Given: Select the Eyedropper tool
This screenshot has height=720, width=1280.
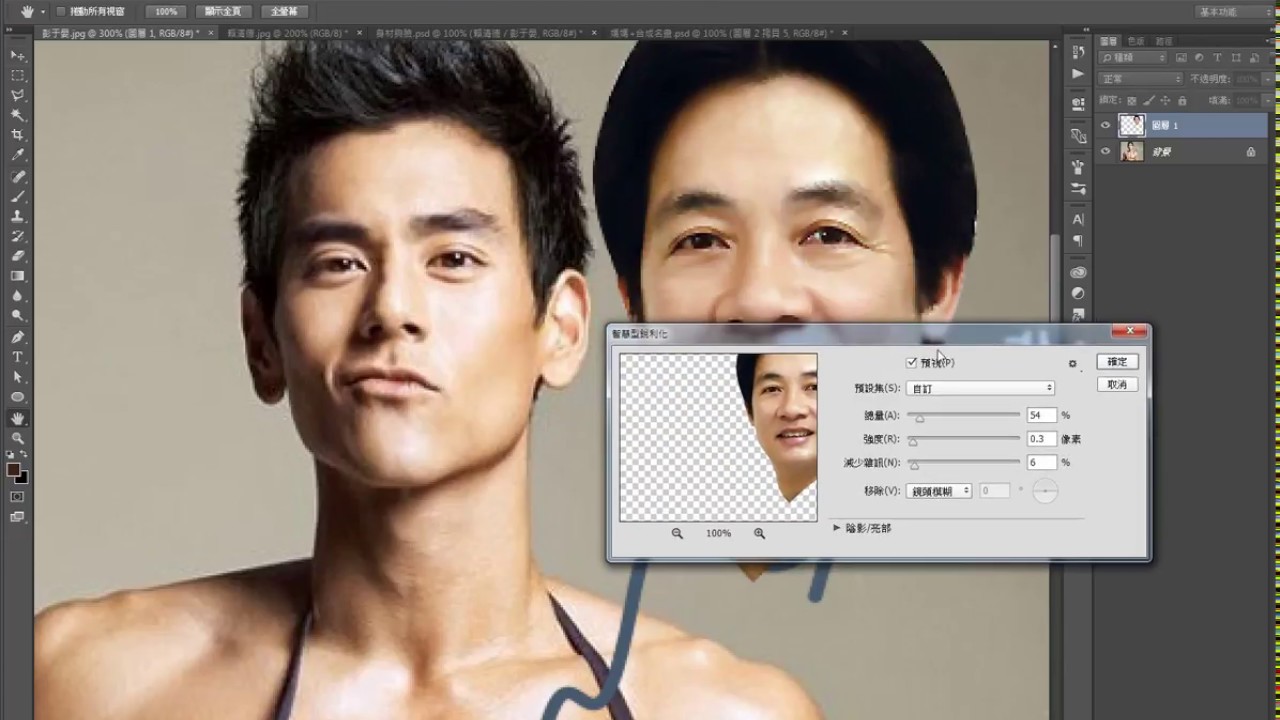Looking at the screenshot, I should [18, 156].
